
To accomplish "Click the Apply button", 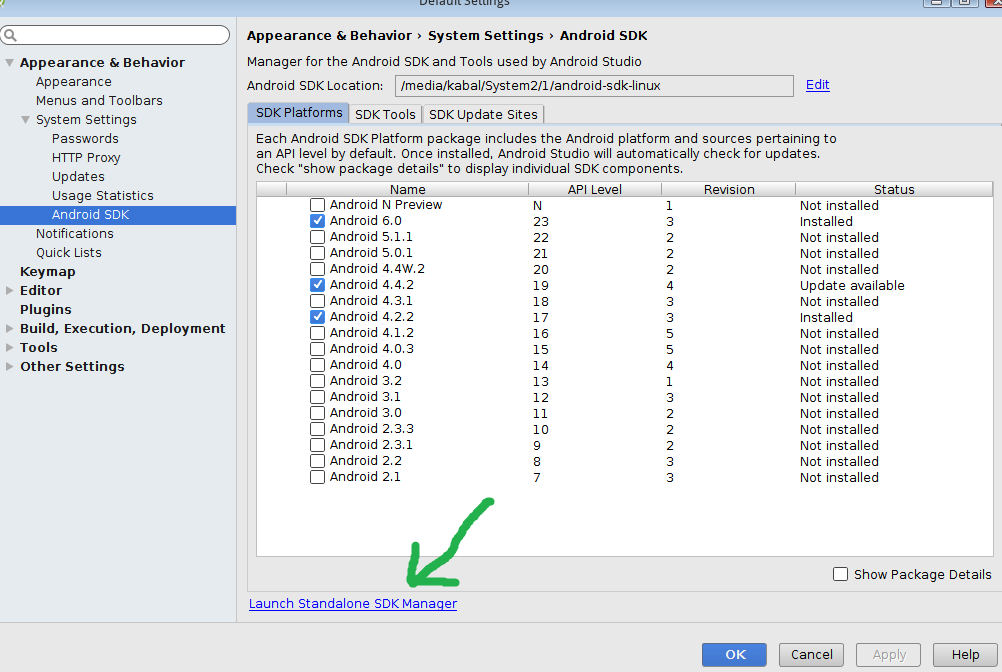I will 889,655.
